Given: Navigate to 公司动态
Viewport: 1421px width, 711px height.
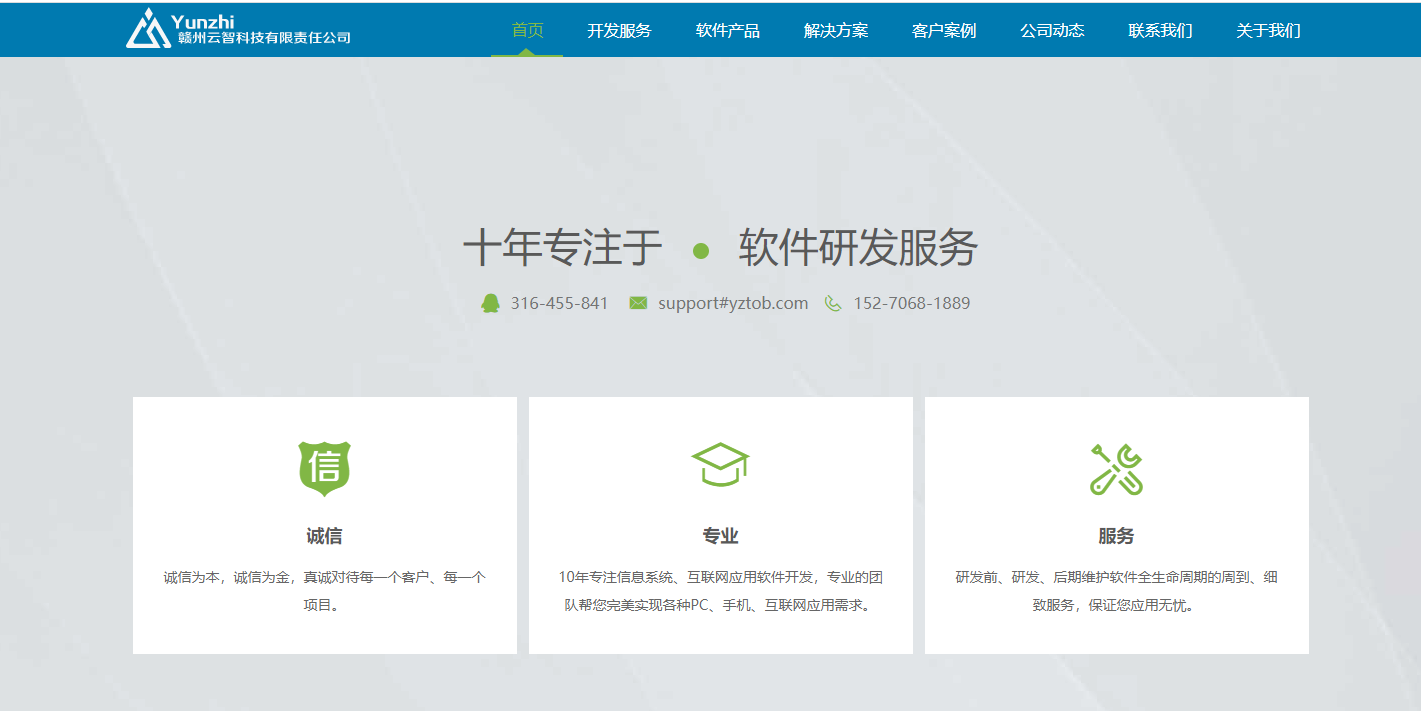Looking at the screenshot, I should pos(1052,30).
